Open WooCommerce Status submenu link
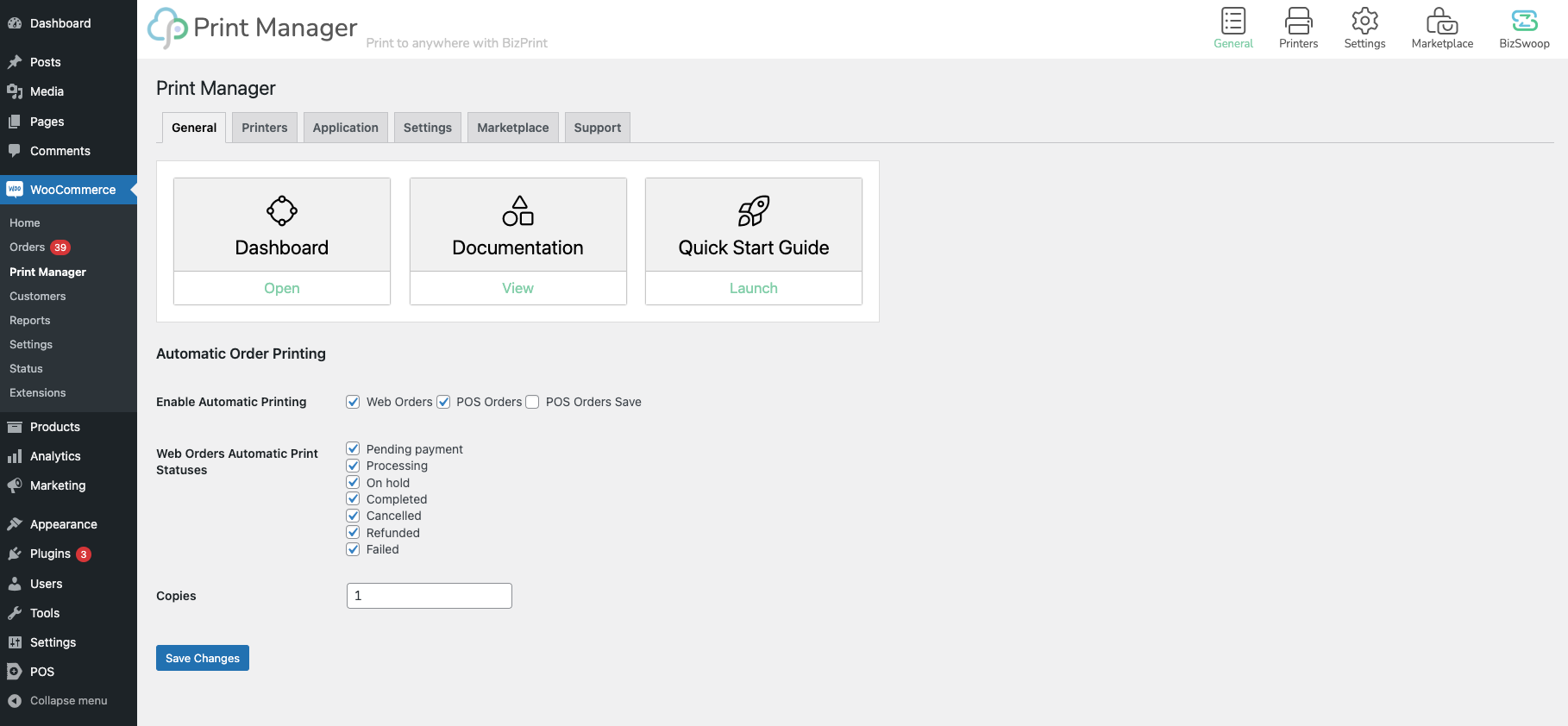The image size is (1568, 726). point(26,368)
